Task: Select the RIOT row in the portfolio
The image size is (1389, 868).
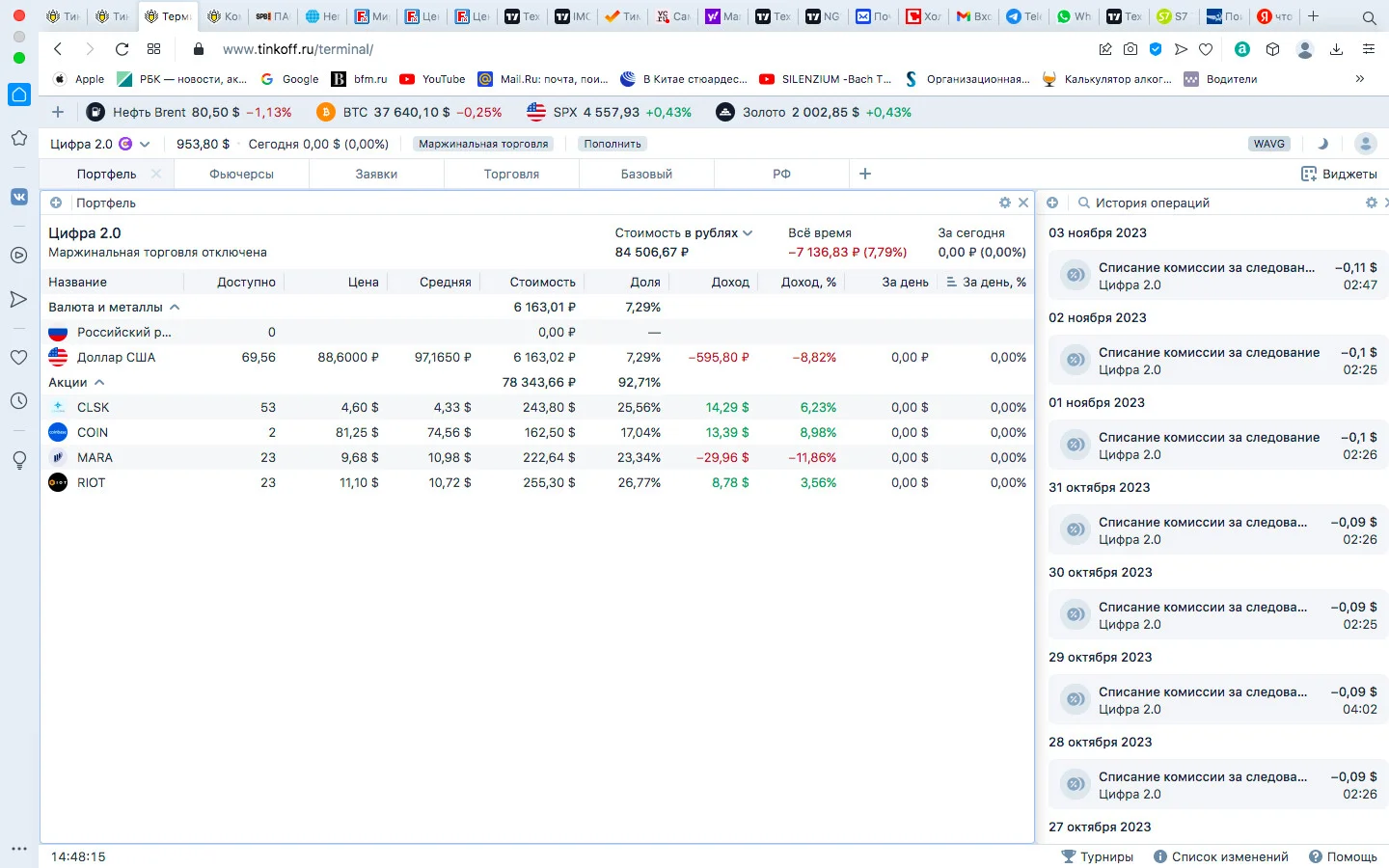Action: pyautogui.click(x=537, y=482)
